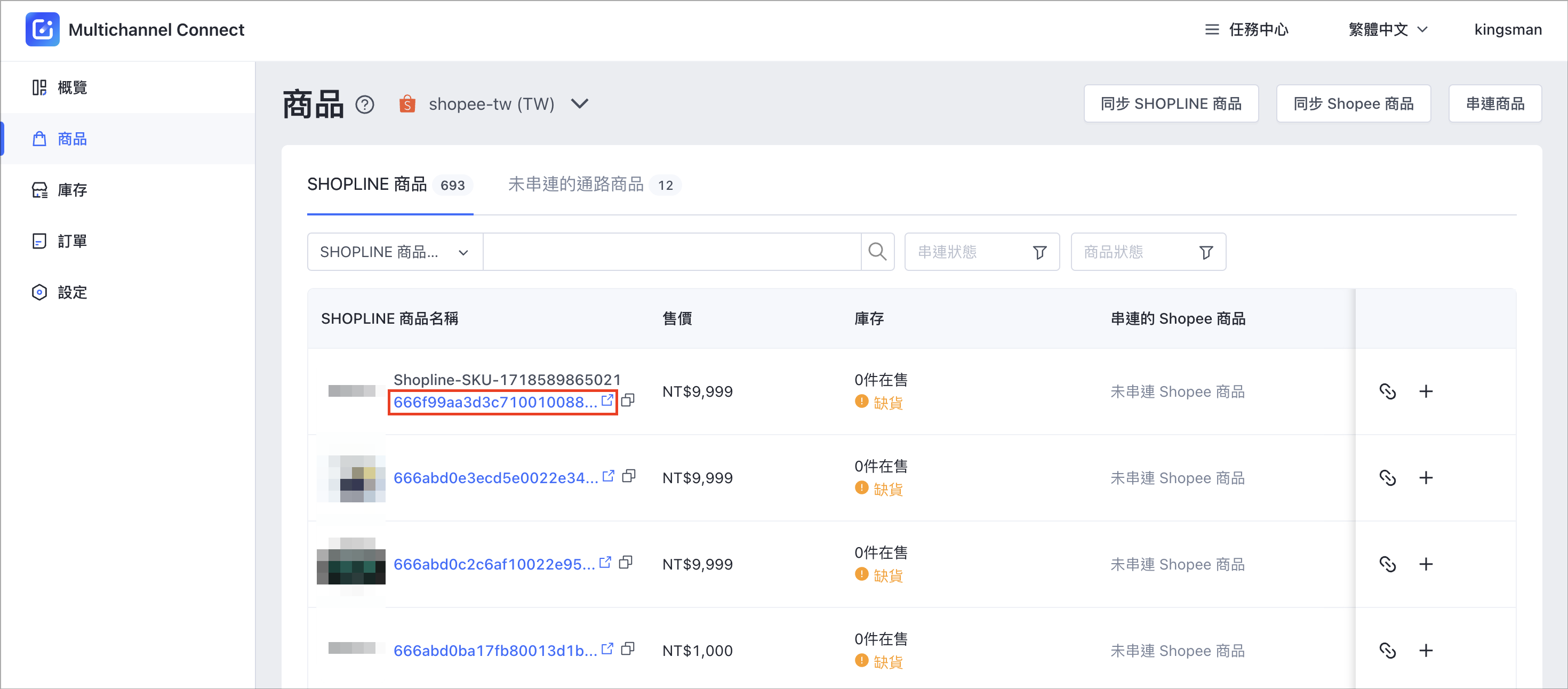Click the 缺貨 warning icon in 666abd0ba17fb80013d1b... row
1568x689 pixels.
point(861,661)
